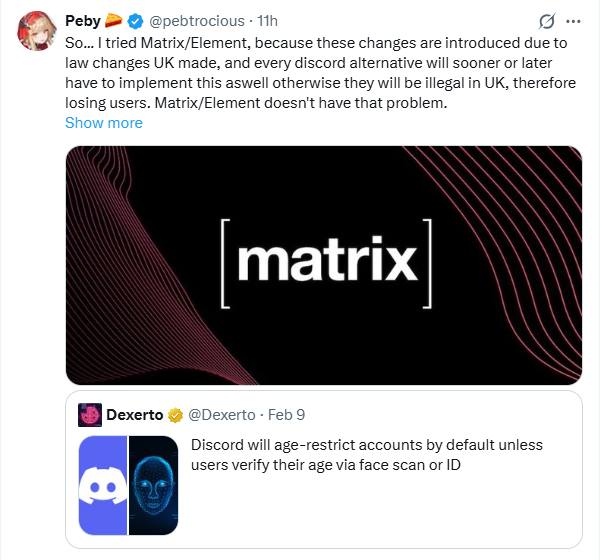
Task: Open quoted text about Discord age-restriction
Action: [366, 455]
